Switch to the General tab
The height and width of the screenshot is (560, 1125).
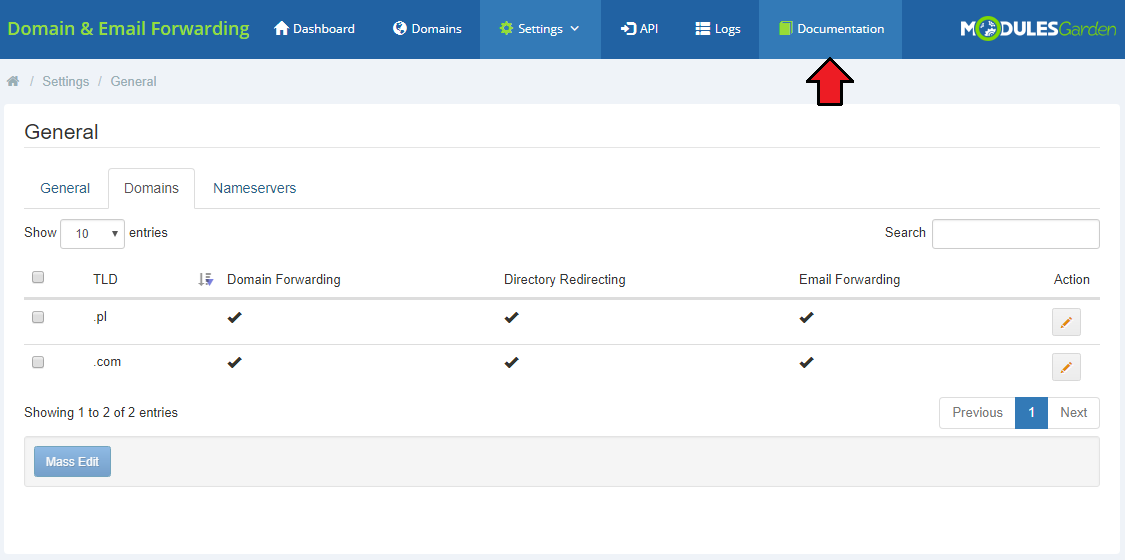pyautogui.click(x=65, y=188)
